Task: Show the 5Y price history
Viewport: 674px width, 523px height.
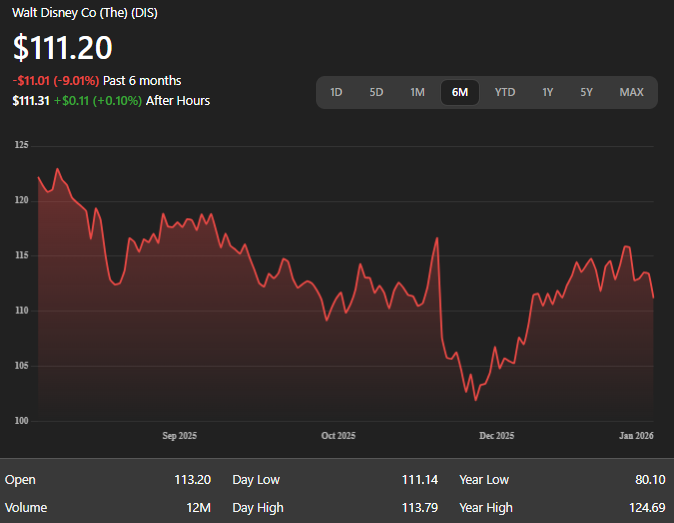Action: coord(586,92)
